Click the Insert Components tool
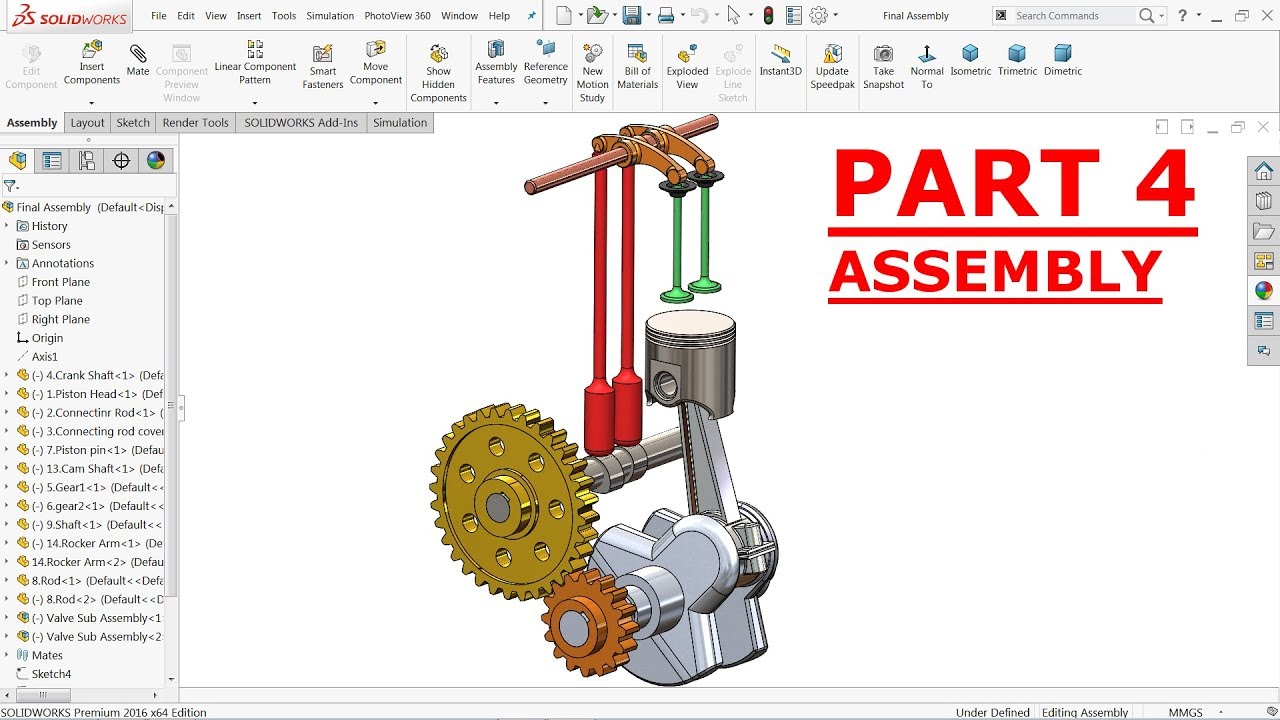This screenshot has width=1280, height=720. tap(91, 62)
